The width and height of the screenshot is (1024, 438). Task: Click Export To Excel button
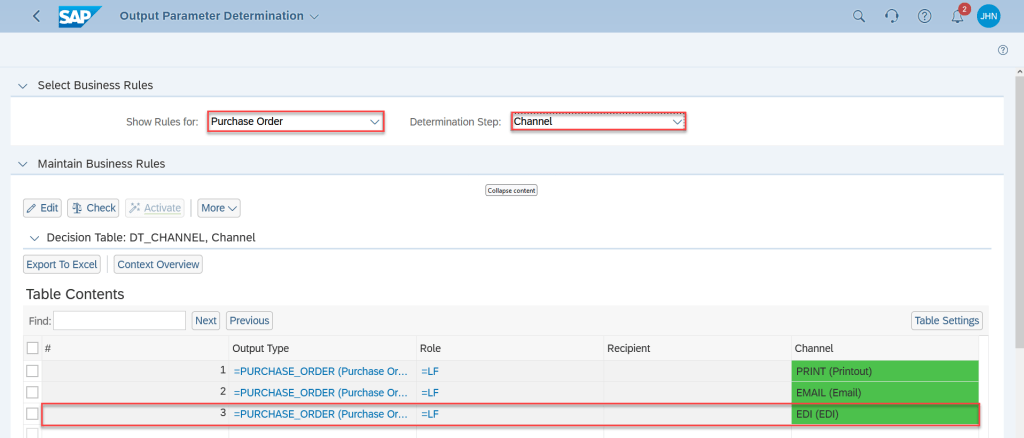[62, 264]
